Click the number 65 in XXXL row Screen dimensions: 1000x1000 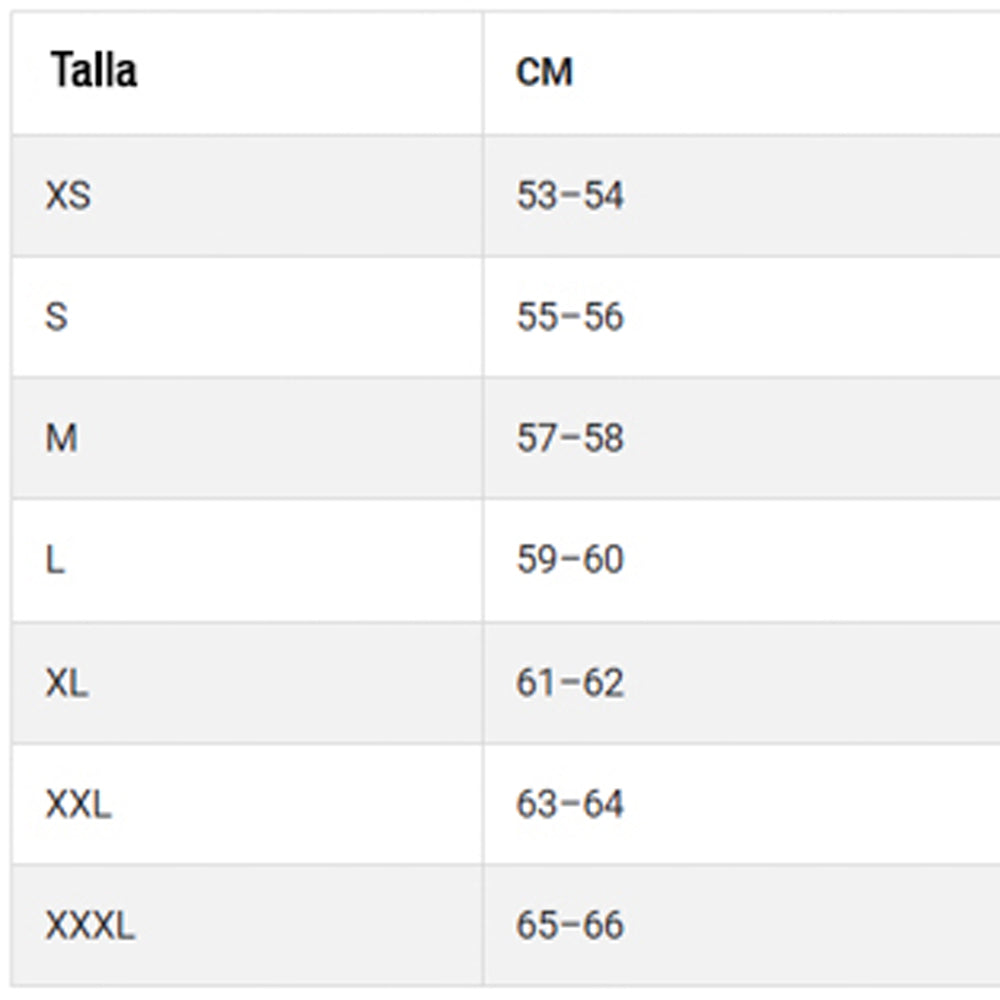[x=536, y=926]
